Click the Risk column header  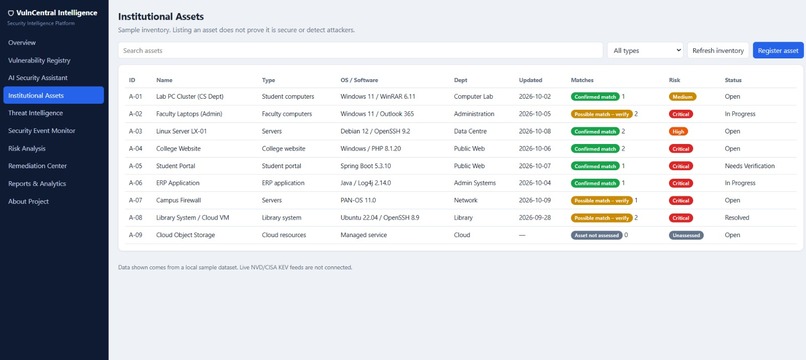point(674,80)
